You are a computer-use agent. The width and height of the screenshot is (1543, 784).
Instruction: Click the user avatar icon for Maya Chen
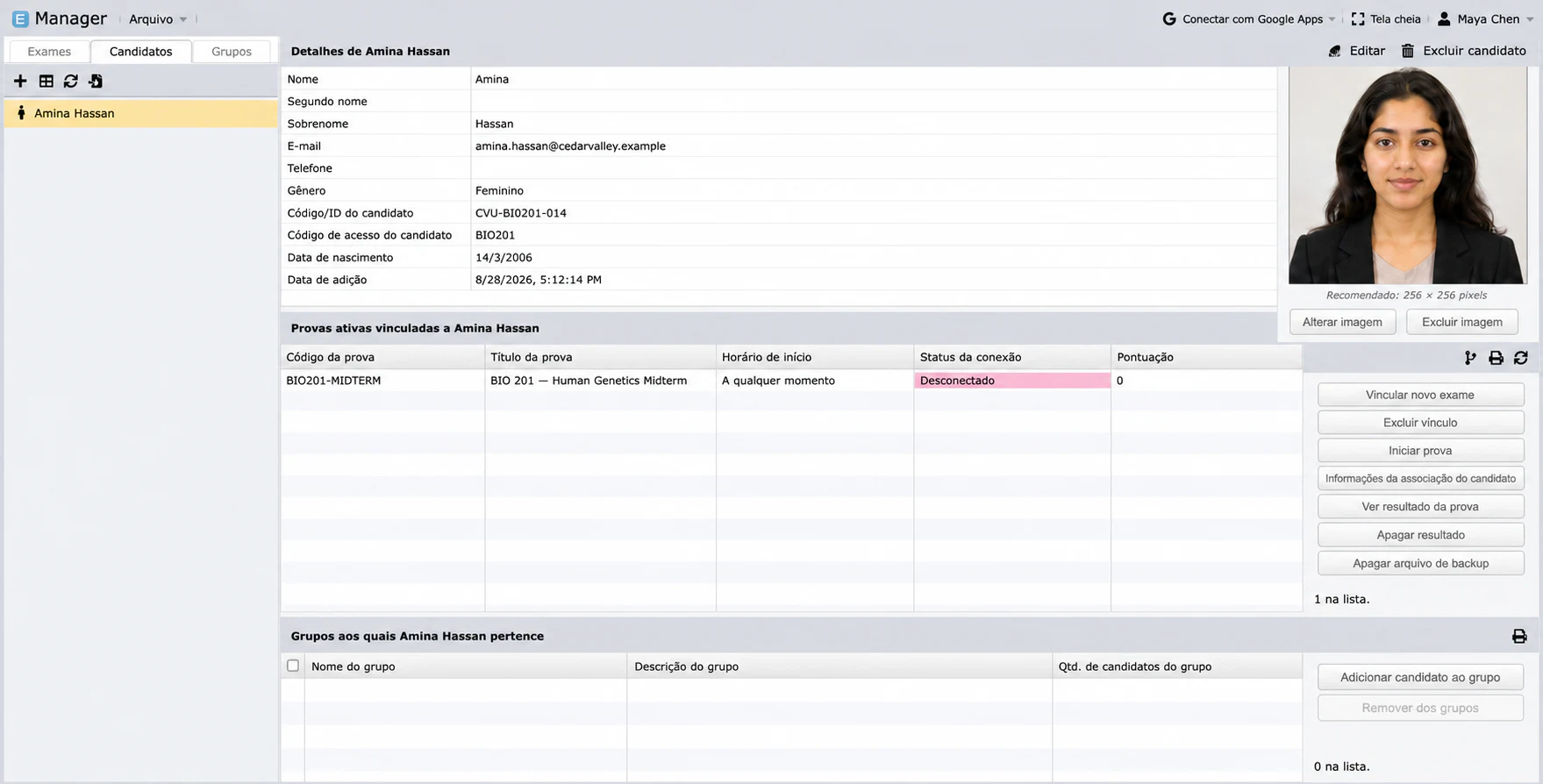pos(1444,18)
